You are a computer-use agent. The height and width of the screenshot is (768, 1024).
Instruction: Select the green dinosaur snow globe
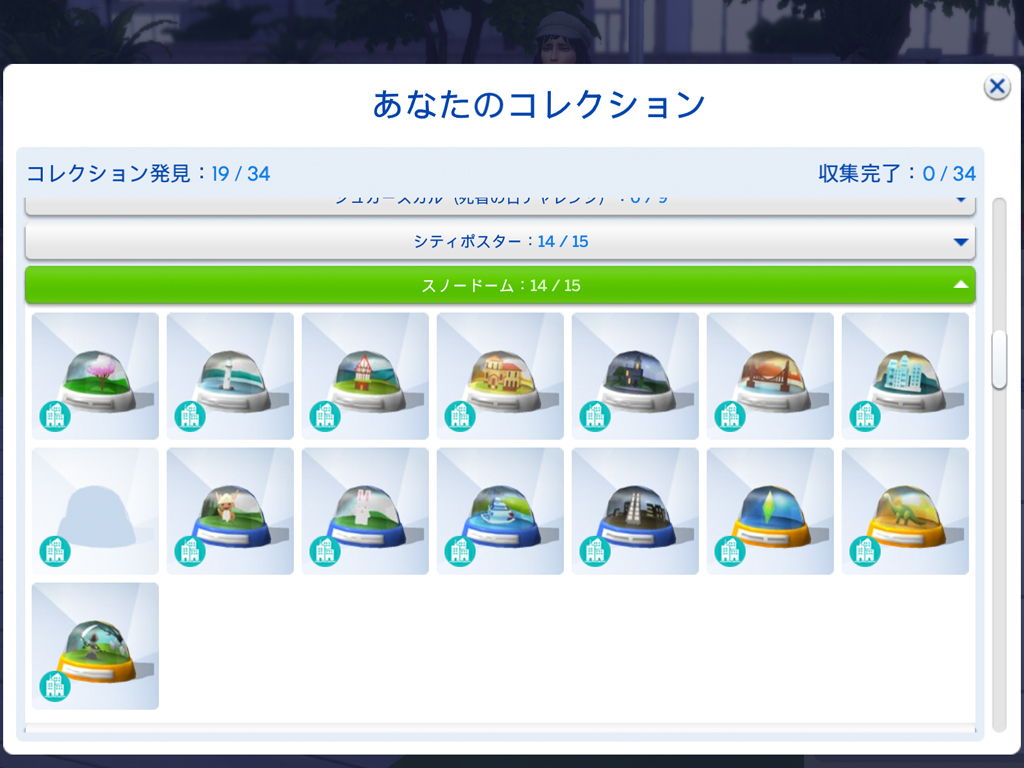[905, 511]
